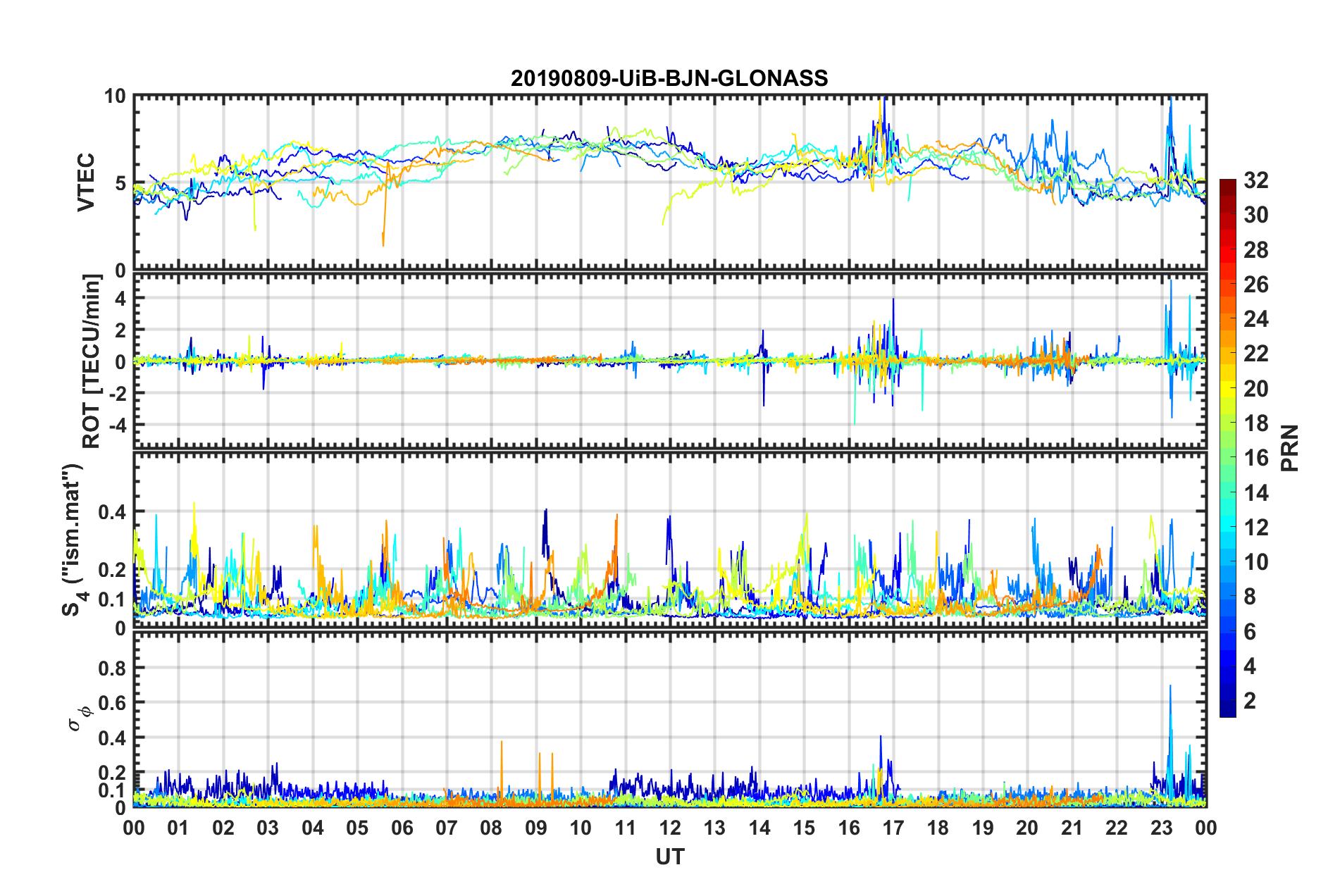Image resolution: width=1340 pixels, height=896 pixels.
Task: Click x-axis tick label 01
Action: 178,828
